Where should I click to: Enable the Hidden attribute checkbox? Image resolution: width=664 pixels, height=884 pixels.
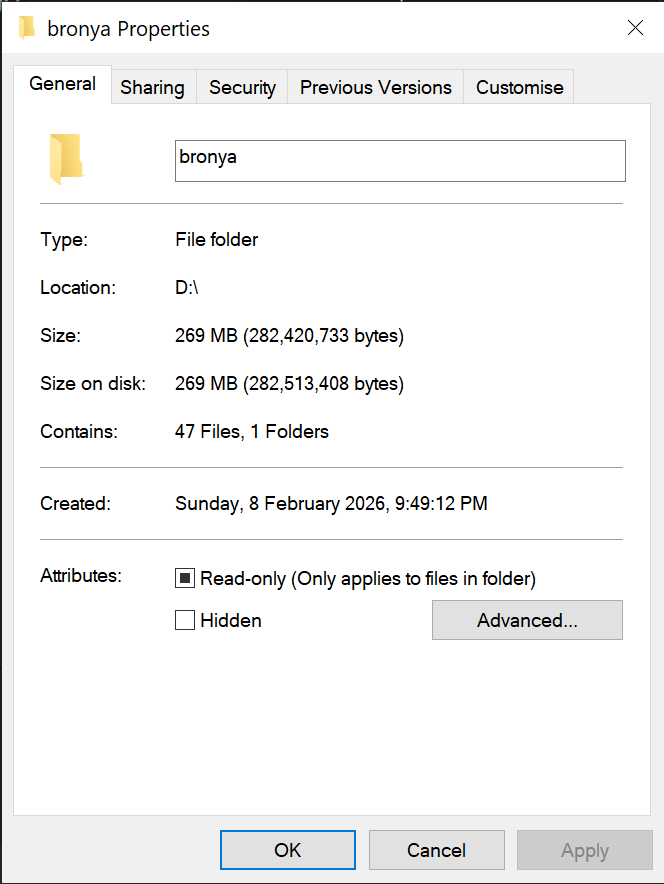(185, 620)
